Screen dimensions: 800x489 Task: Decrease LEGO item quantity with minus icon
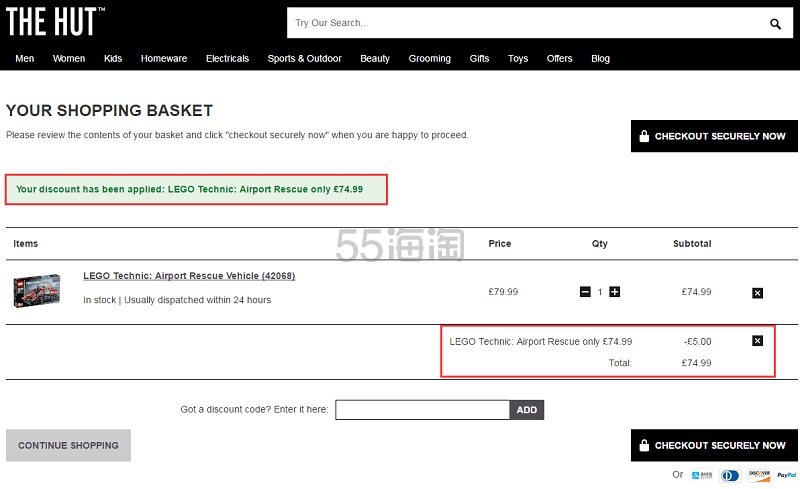[585, 292]
